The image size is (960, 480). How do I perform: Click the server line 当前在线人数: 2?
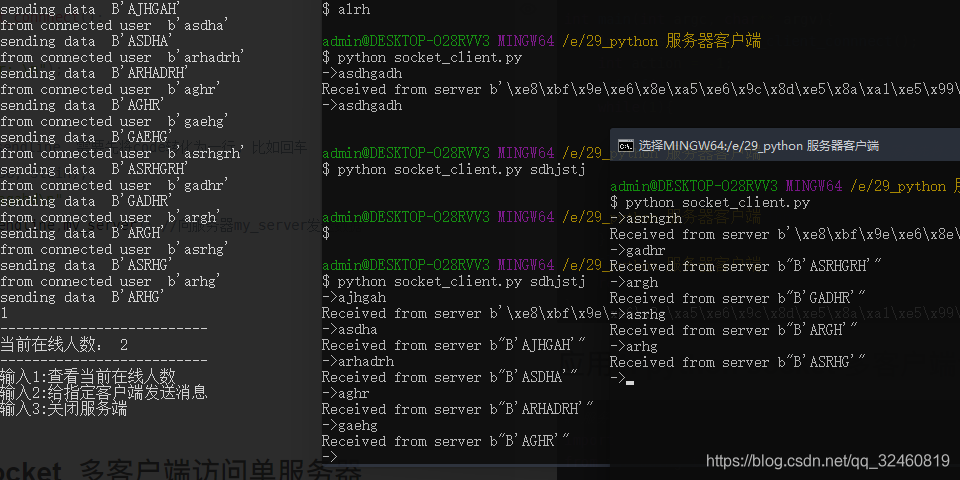(x=64, y=345)
